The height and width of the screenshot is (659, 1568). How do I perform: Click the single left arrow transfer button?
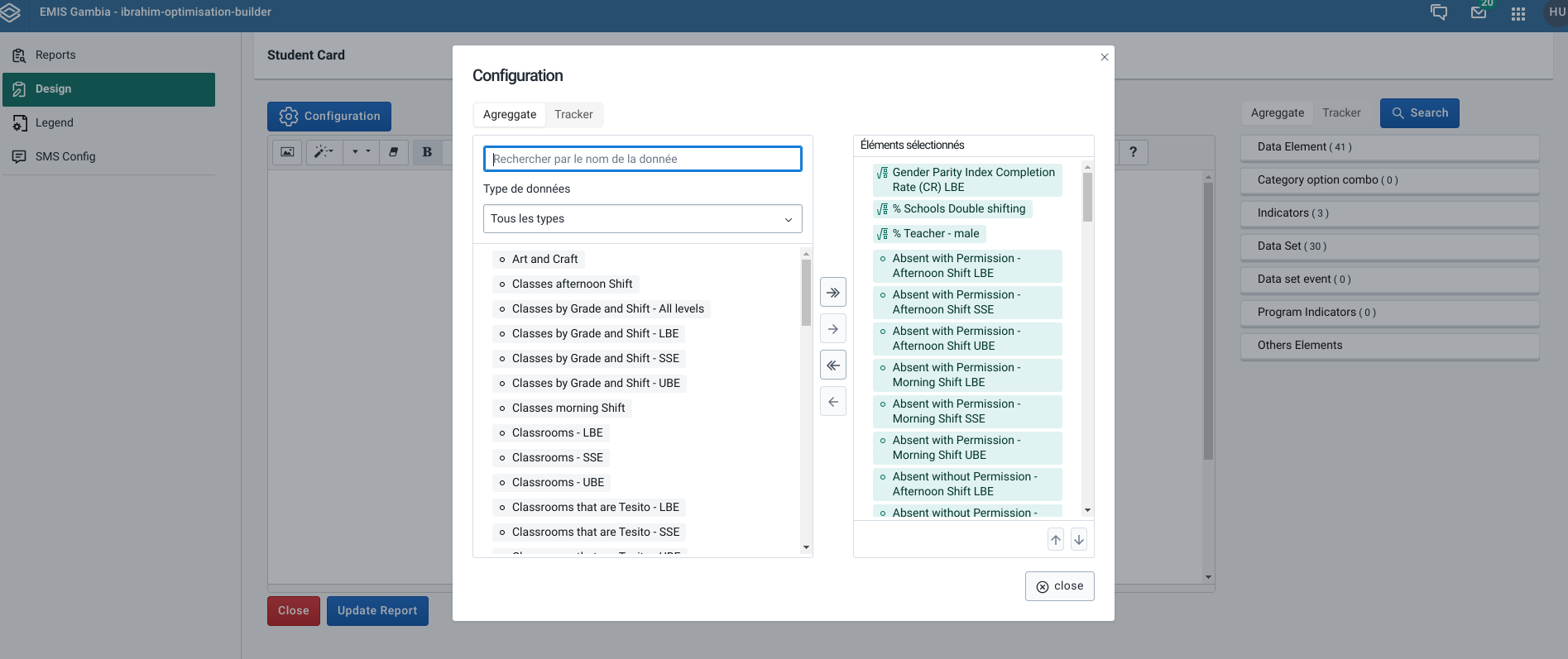(x=833, y=402)
